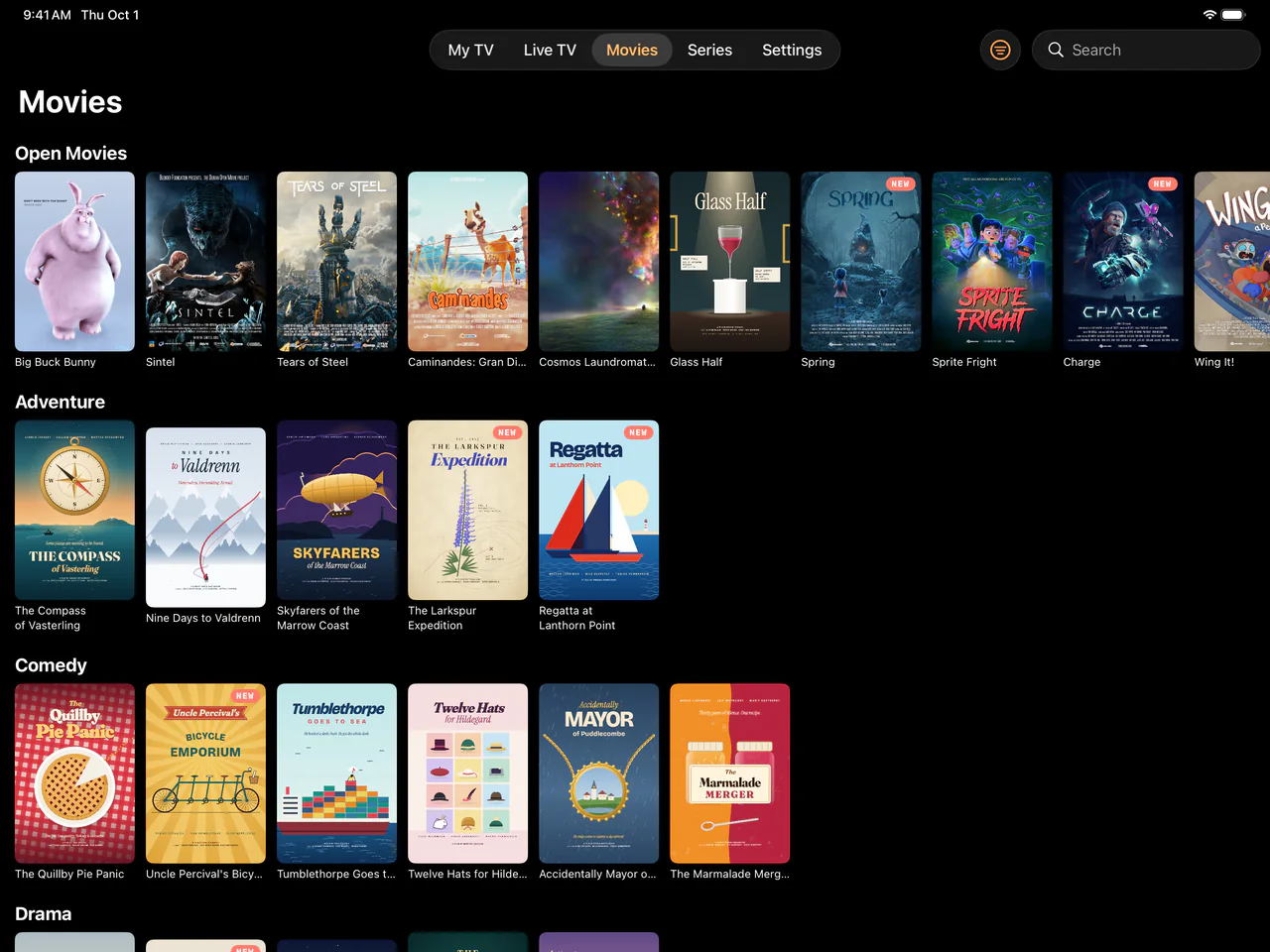
Task: Open the Sintel movie poster
Action: (205, 262)
